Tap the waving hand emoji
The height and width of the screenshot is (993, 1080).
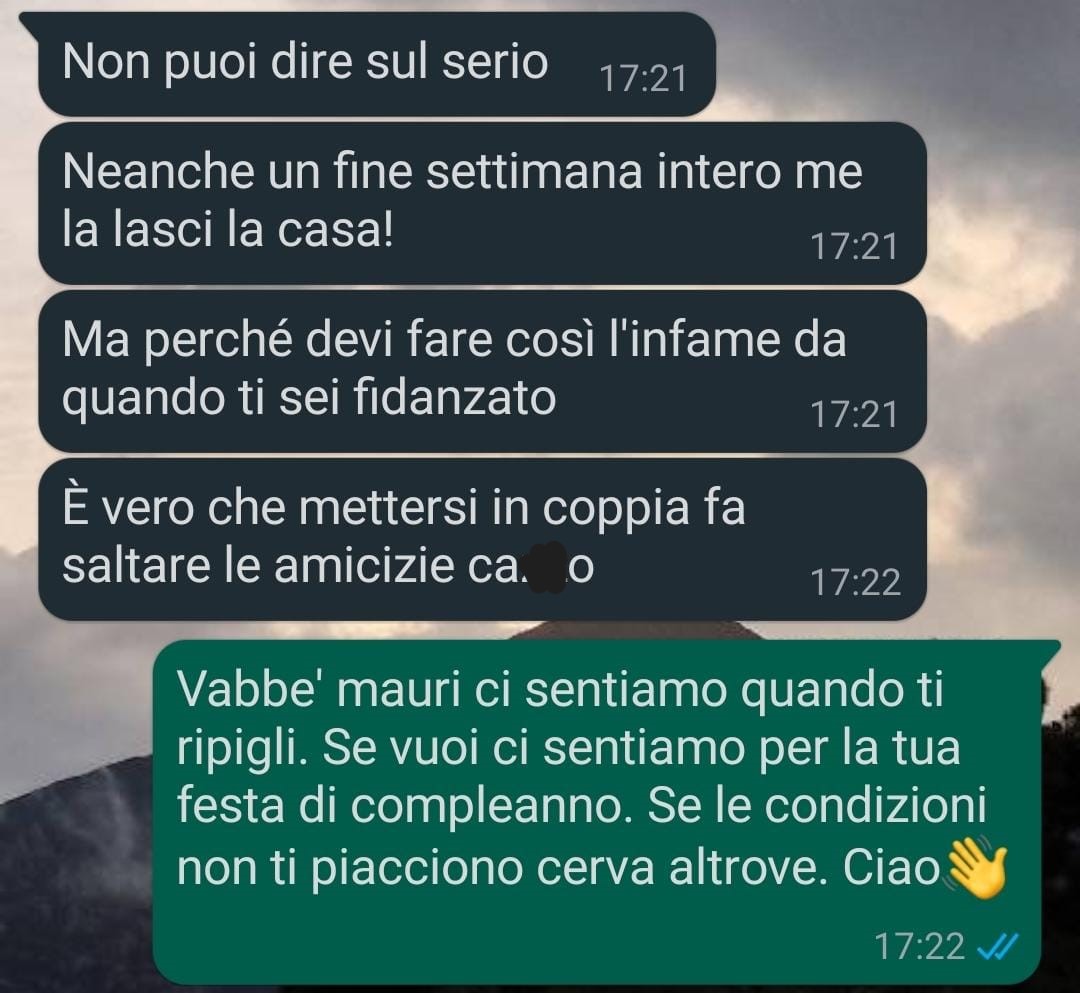(977, 867)
